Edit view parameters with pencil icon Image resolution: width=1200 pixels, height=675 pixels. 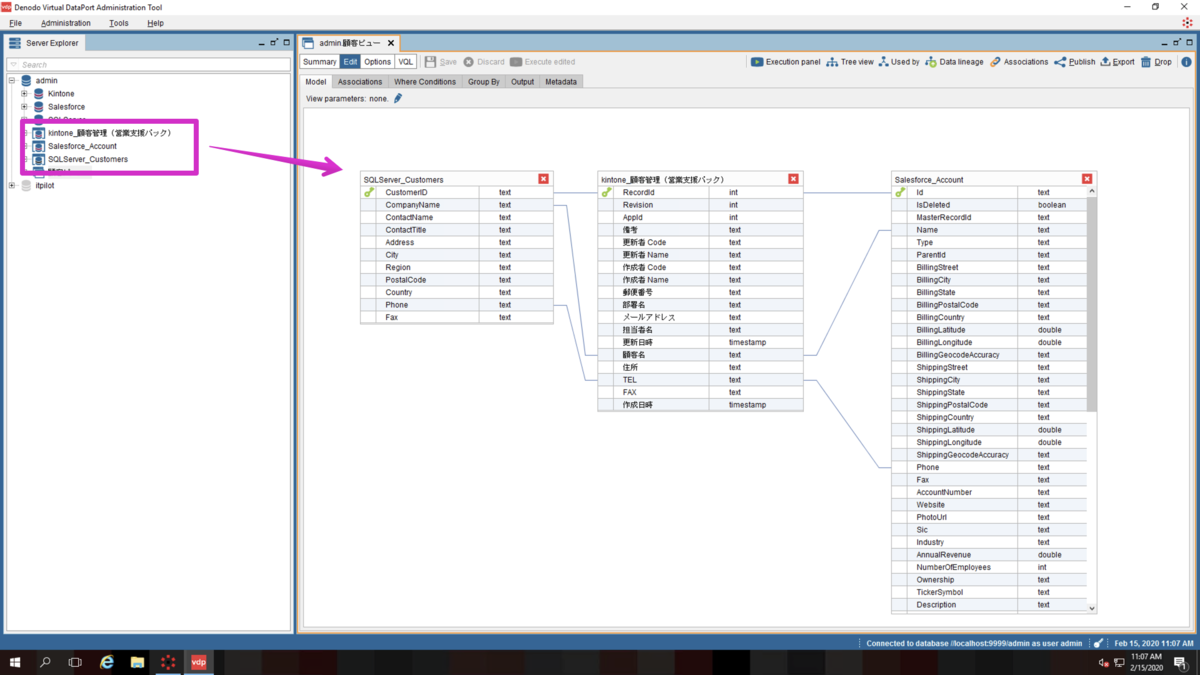[x=398, y=98]
